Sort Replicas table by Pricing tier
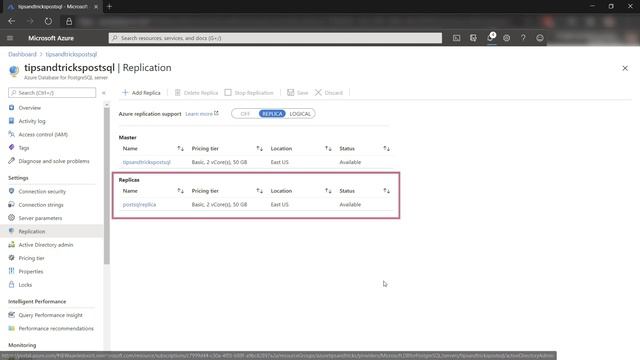The height and width of the screenshot is (360, 640). (260, 191)
